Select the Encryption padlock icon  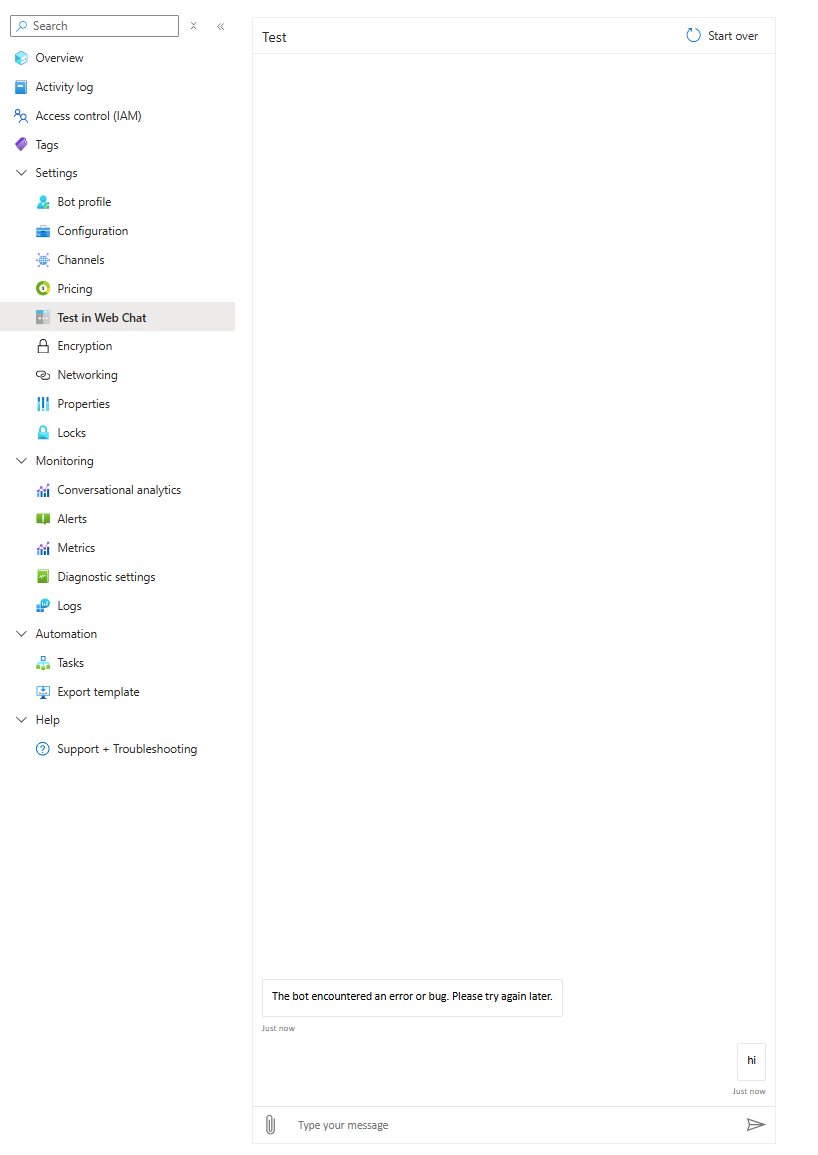coord(43,345)
